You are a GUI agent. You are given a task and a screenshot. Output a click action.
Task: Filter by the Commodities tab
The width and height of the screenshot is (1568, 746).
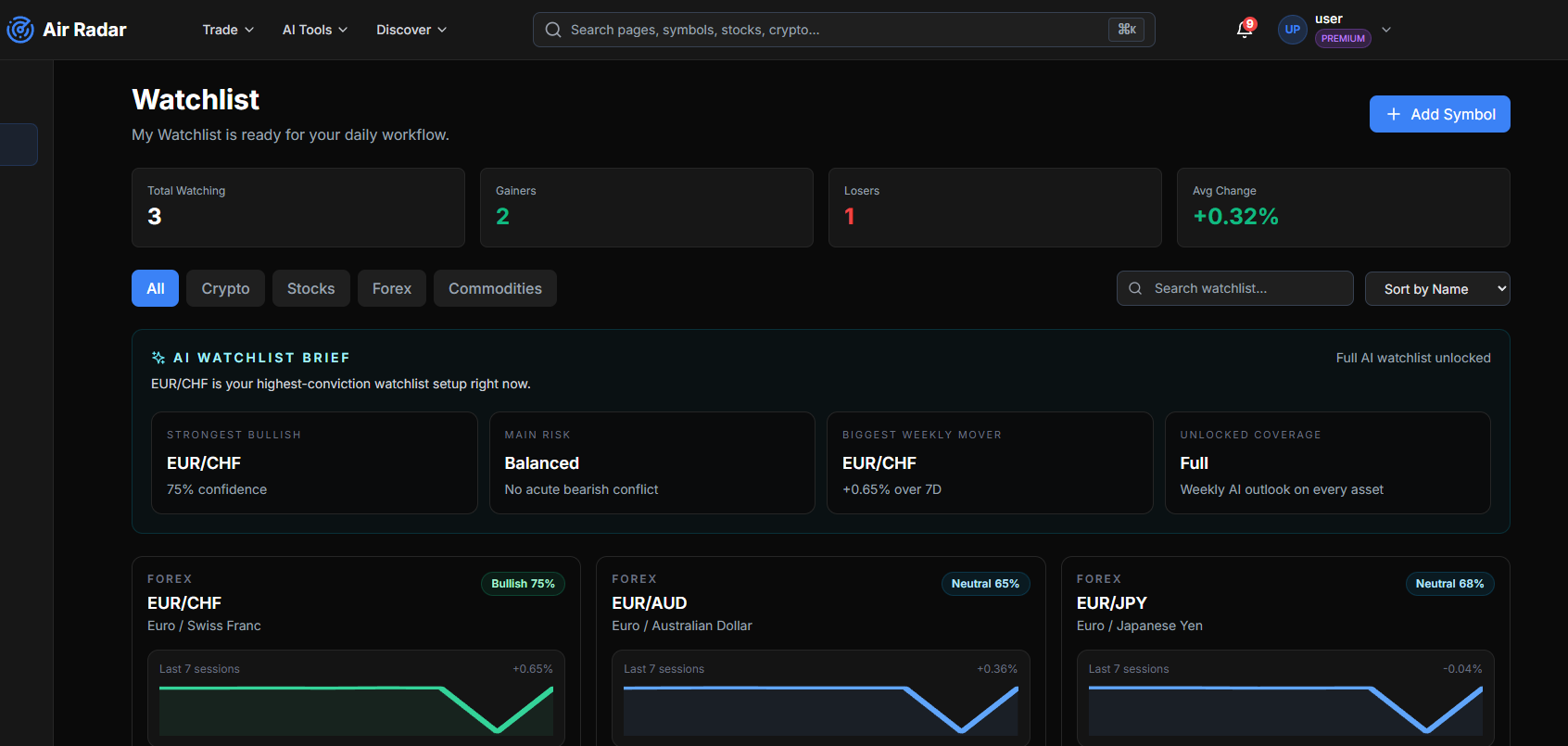click(495, 288)
